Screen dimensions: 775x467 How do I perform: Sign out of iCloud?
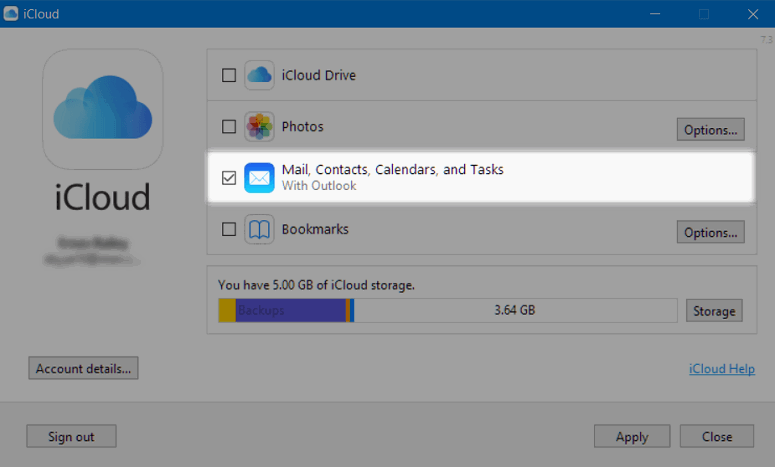point(71,436)
